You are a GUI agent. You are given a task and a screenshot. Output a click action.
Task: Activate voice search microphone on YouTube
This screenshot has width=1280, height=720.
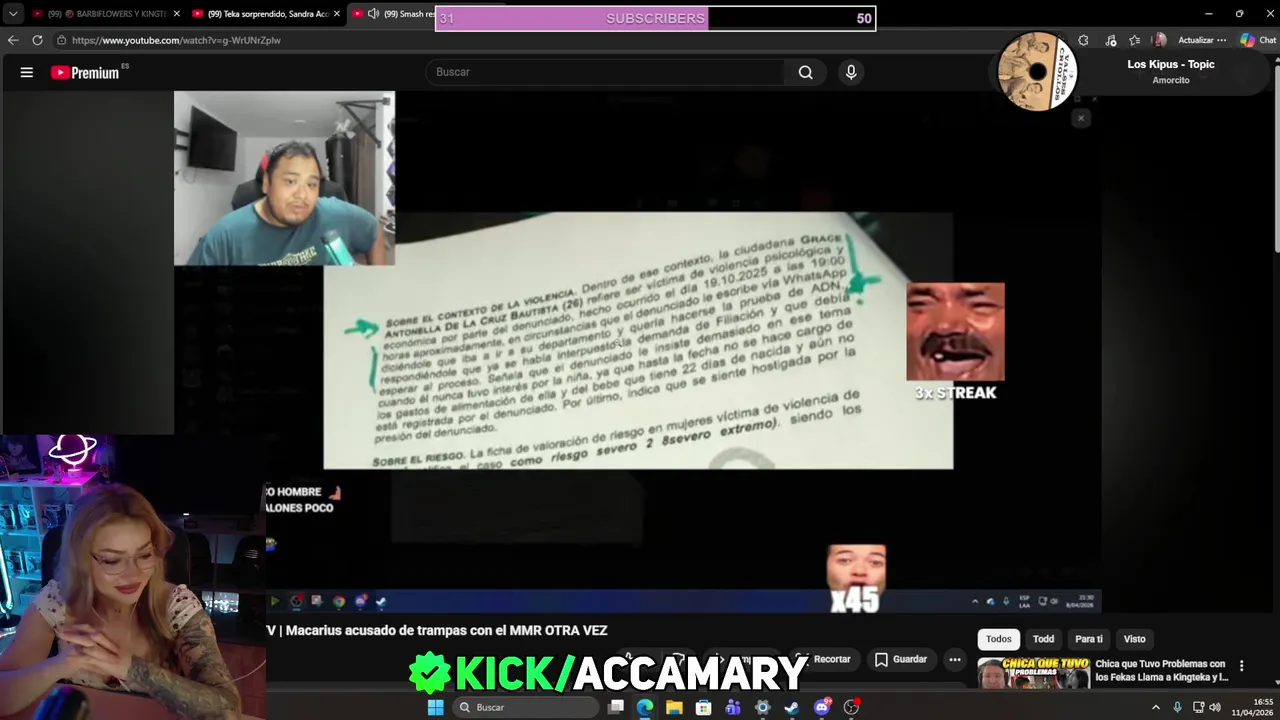[x=851, y=72]
